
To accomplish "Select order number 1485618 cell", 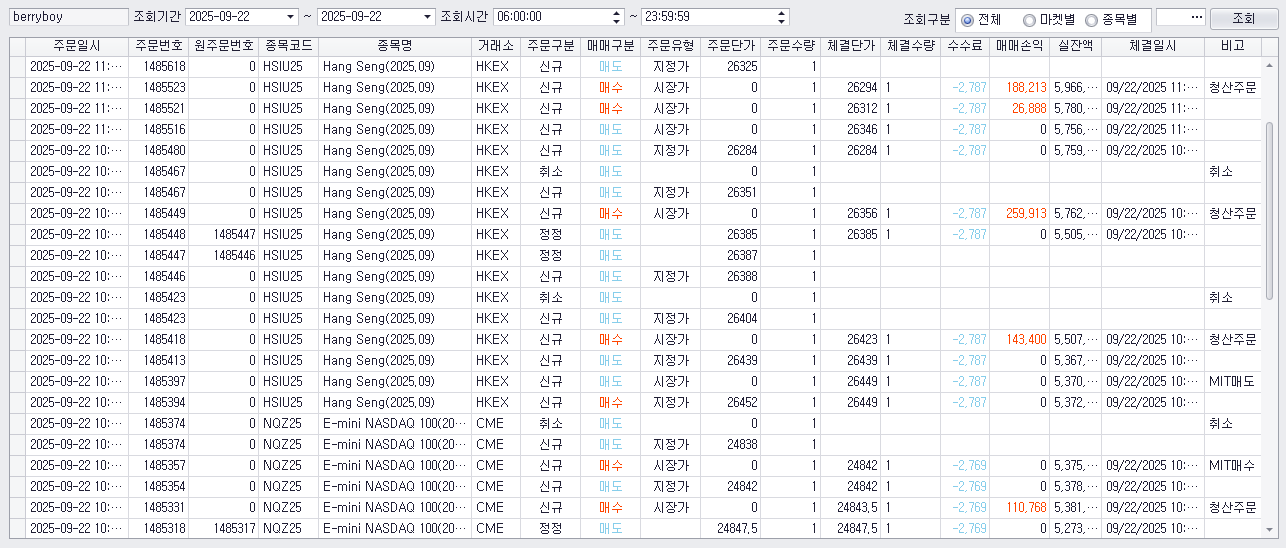I will [158, 66].
